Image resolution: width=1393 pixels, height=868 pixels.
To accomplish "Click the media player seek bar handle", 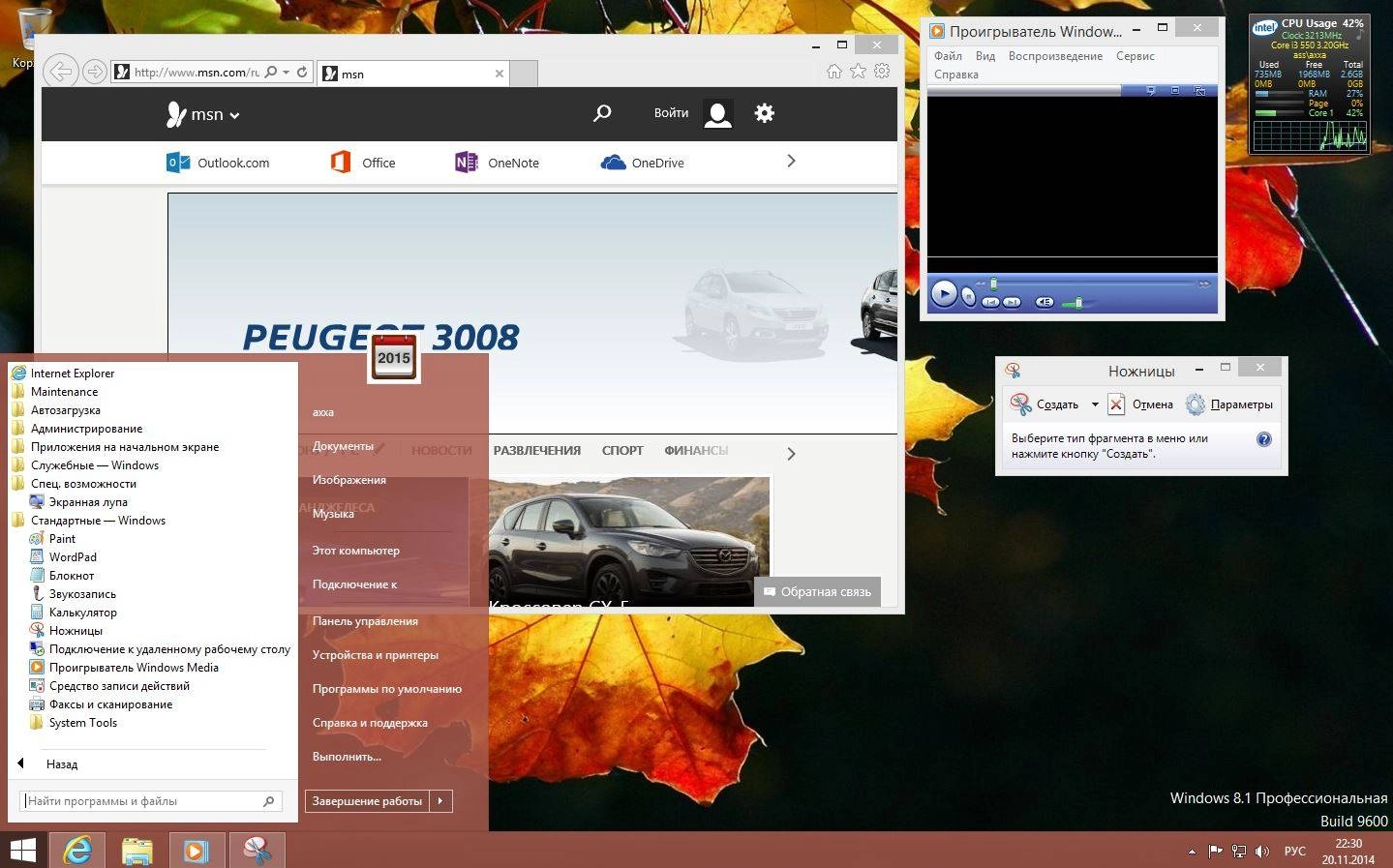I will (993, 284).
